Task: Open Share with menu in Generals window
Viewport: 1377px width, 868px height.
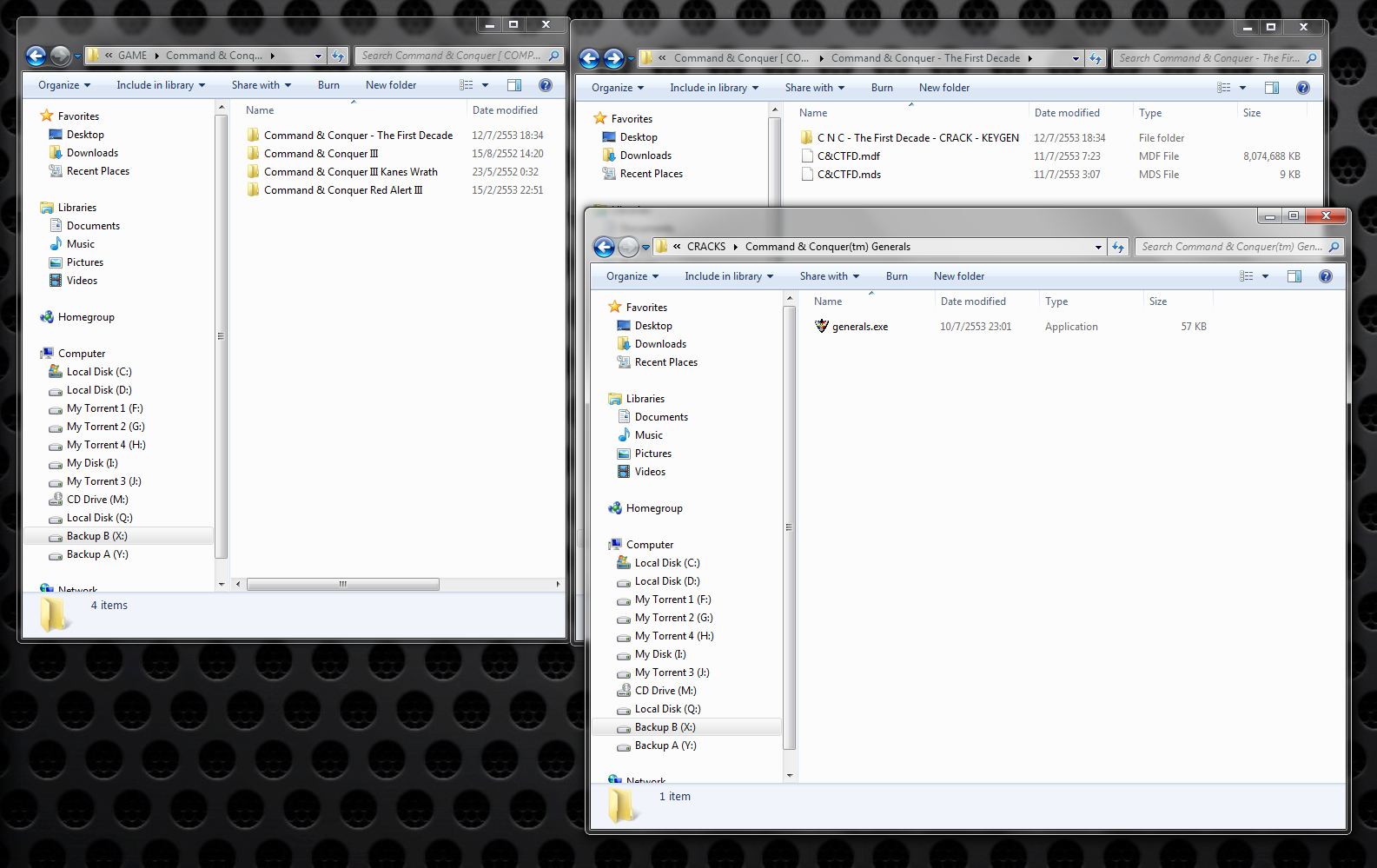Action: 830,276
